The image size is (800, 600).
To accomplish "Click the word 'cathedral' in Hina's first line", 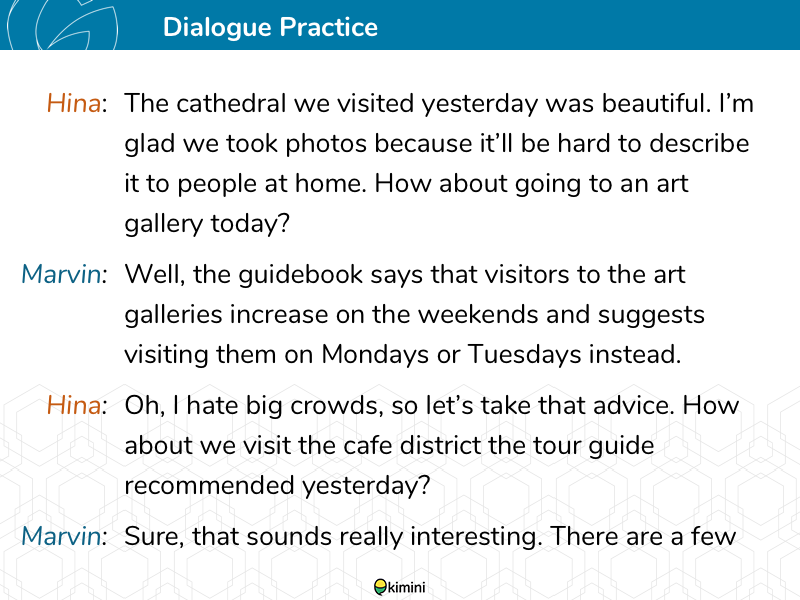I will click(231, 104).
